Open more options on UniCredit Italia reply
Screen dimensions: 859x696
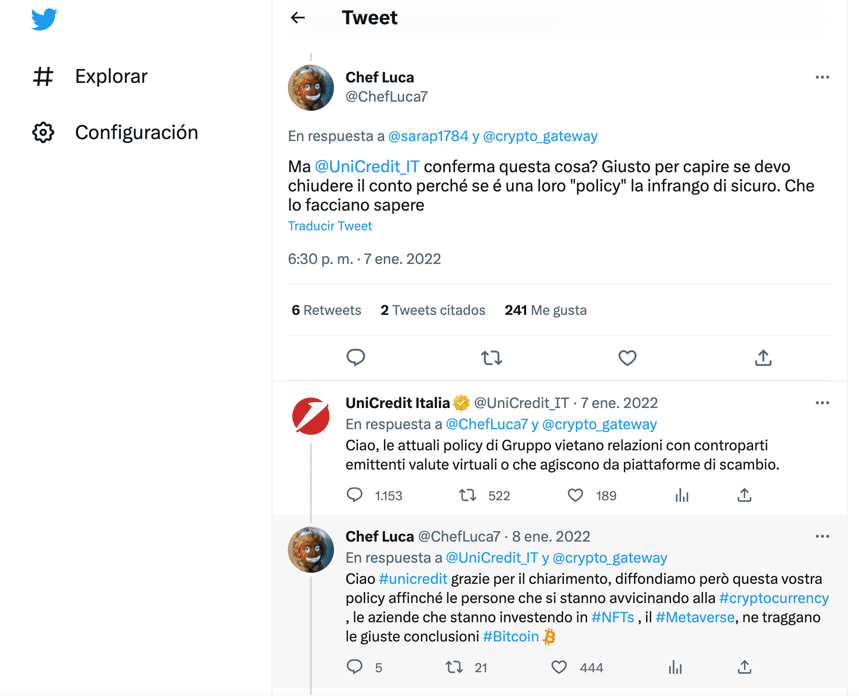[822, 403]
